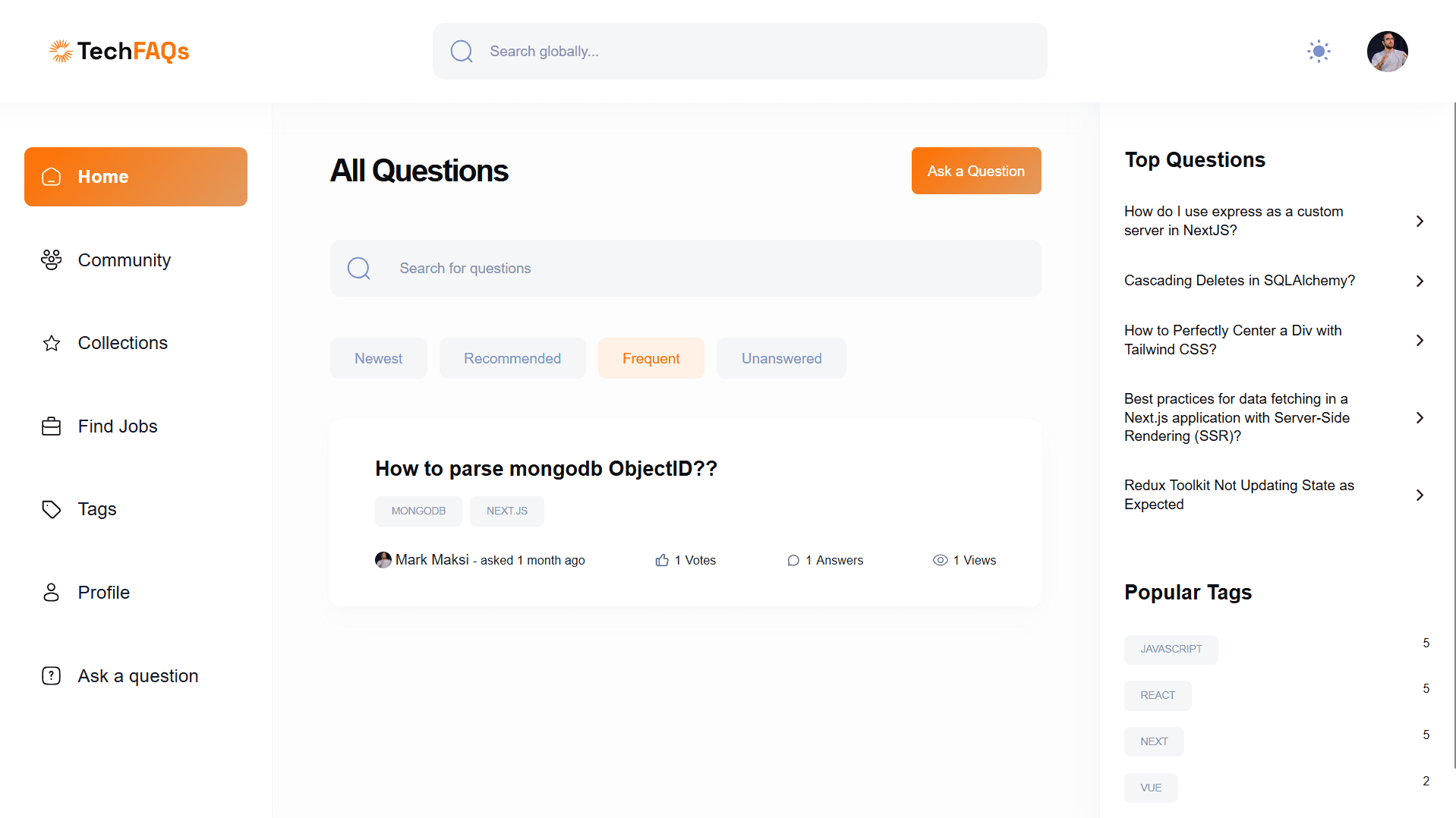Expand the Cascading Deletes in SQLAlchemy chevron
The width and height of the screenshot is (1456, 818).
pos(1420,281)
